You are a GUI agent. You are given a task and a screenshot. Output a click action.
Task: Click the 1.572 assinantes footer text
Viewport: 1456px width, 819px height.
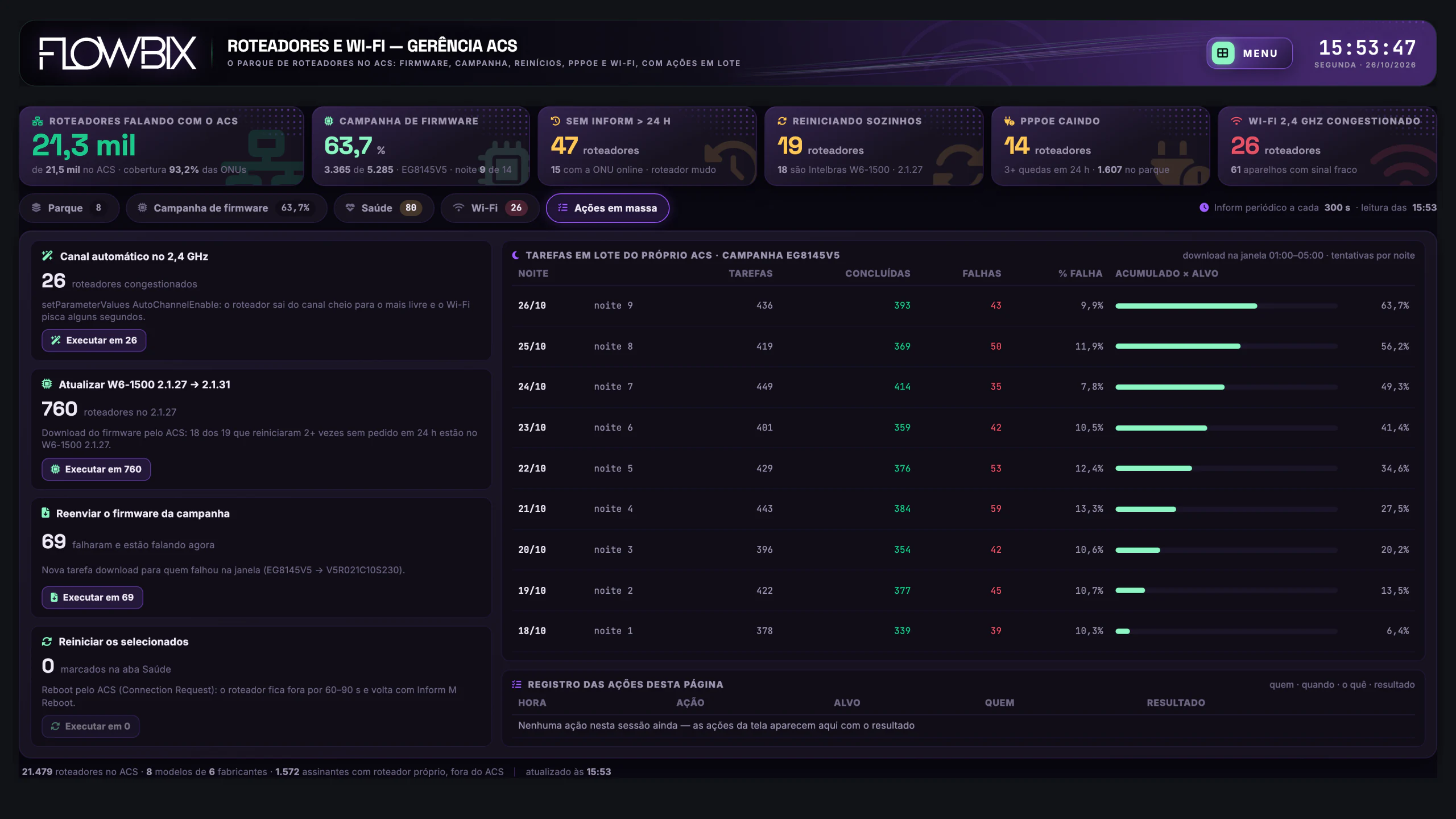[390, 772]
